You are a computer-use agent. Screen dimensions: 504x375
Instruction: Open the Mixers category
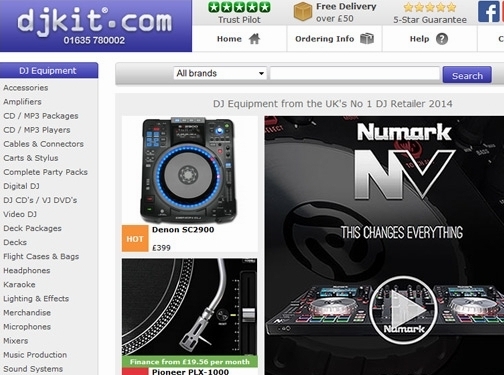coord(16,341)
